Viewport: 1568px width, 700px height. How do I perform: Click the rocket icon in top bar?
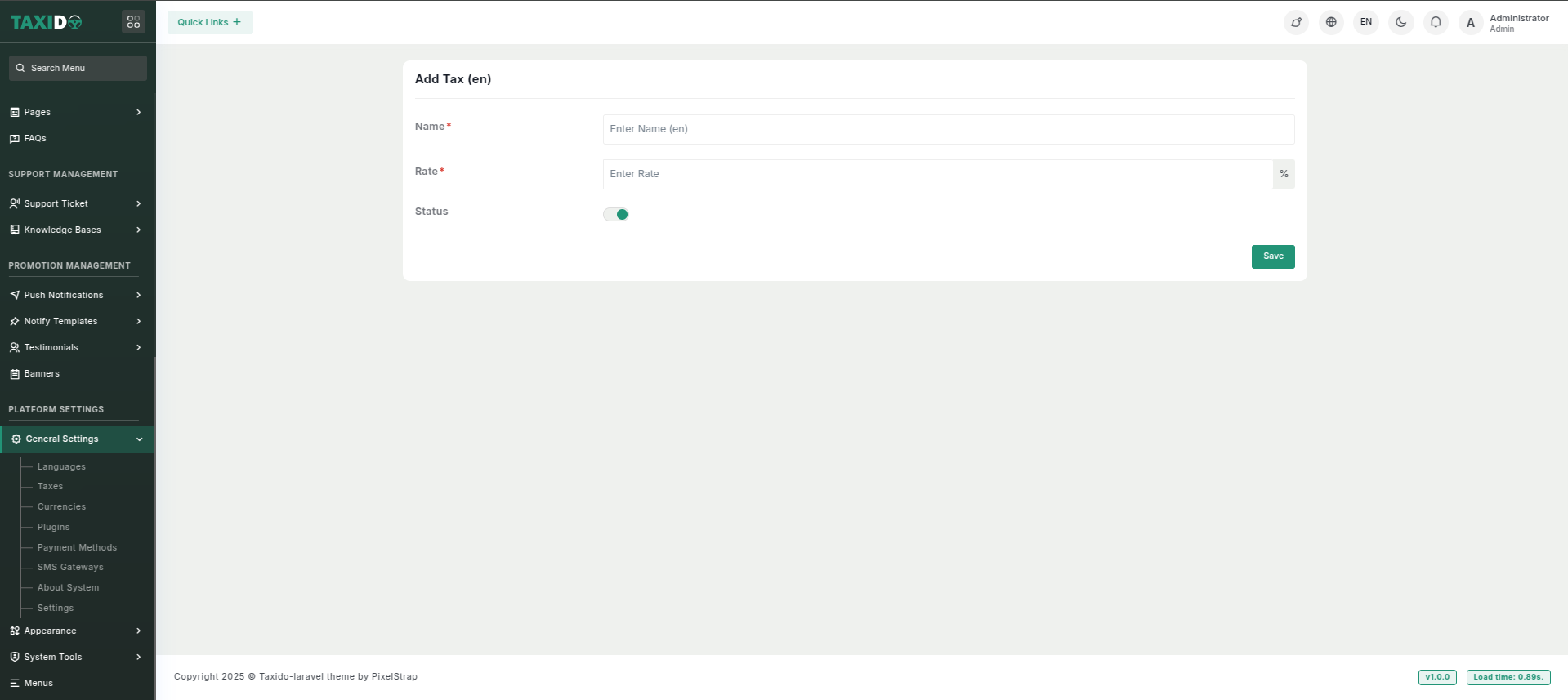[1296, 22]
